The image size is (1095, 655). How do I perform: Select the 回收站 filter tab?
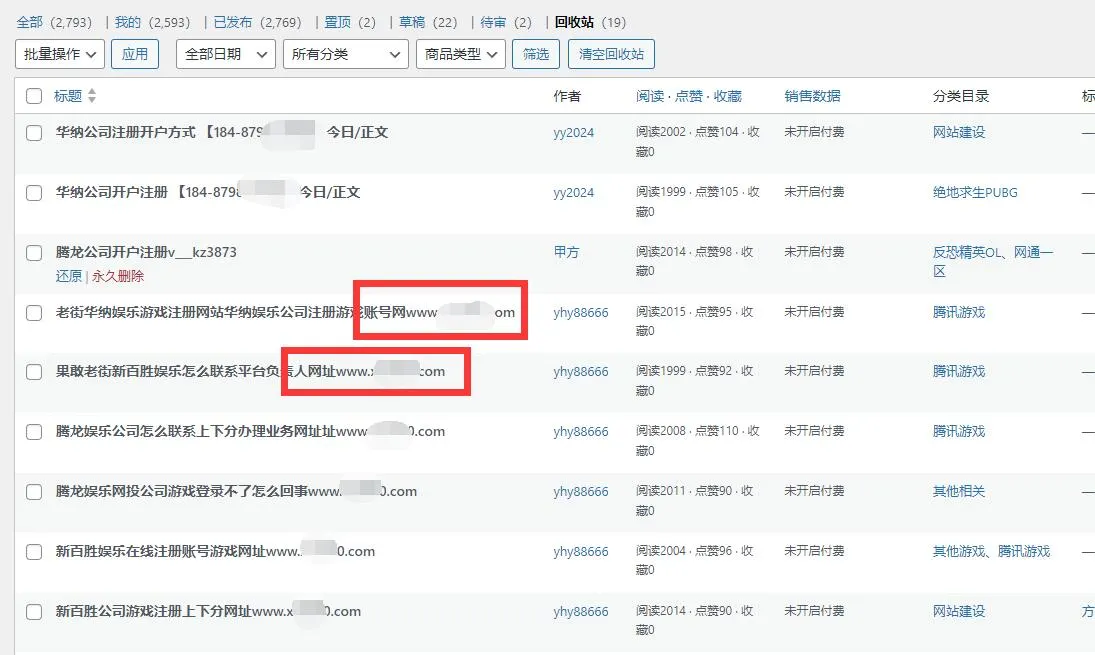[x=574, y=22]
